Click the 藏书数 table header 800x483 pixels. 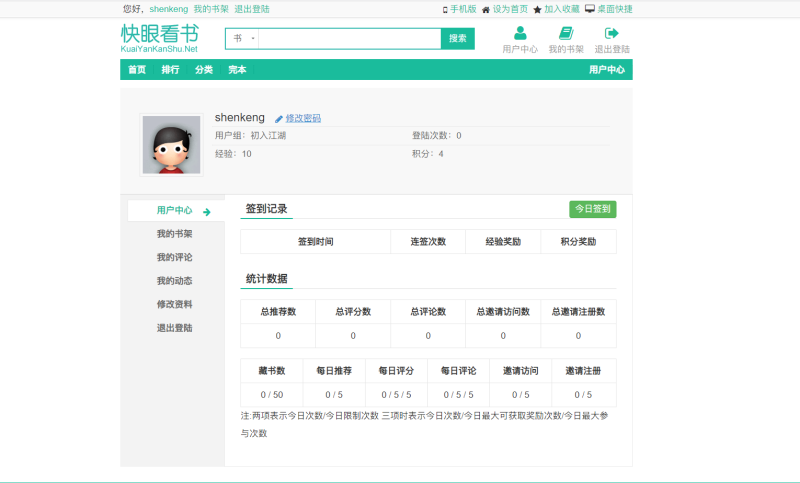click(x=271, y=371)
